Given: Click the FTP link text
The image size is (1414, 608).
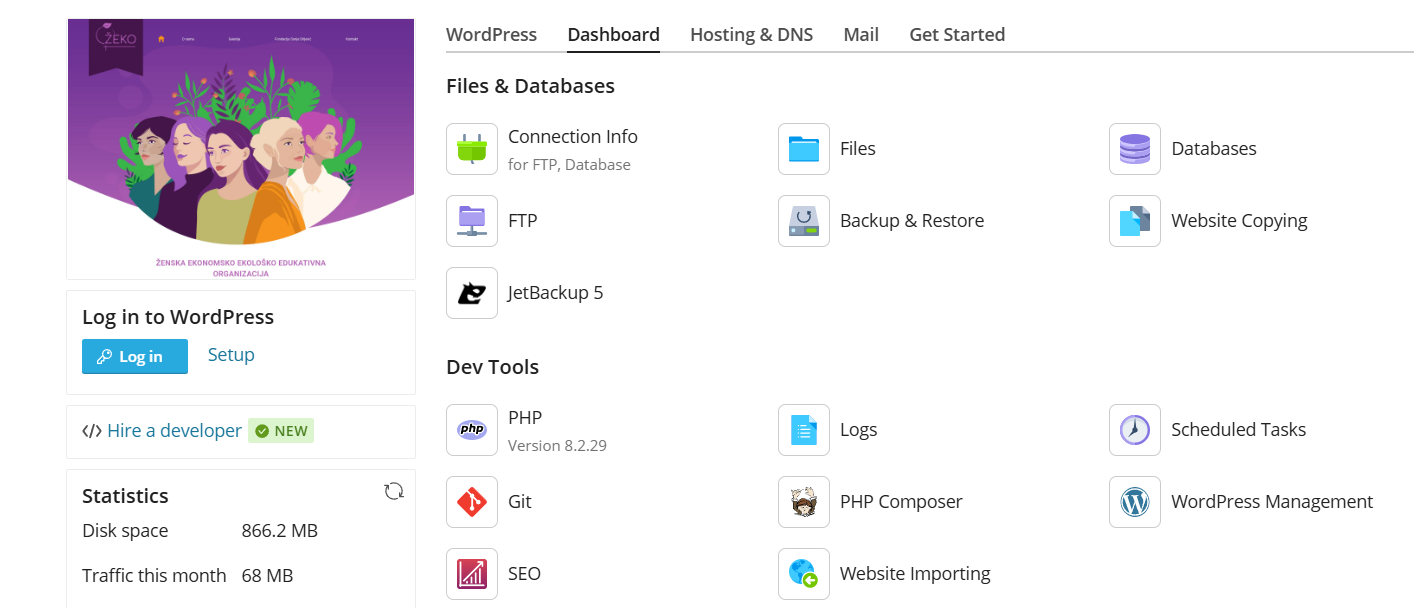Looking at the screenshot, I should (x=523, y=221).
